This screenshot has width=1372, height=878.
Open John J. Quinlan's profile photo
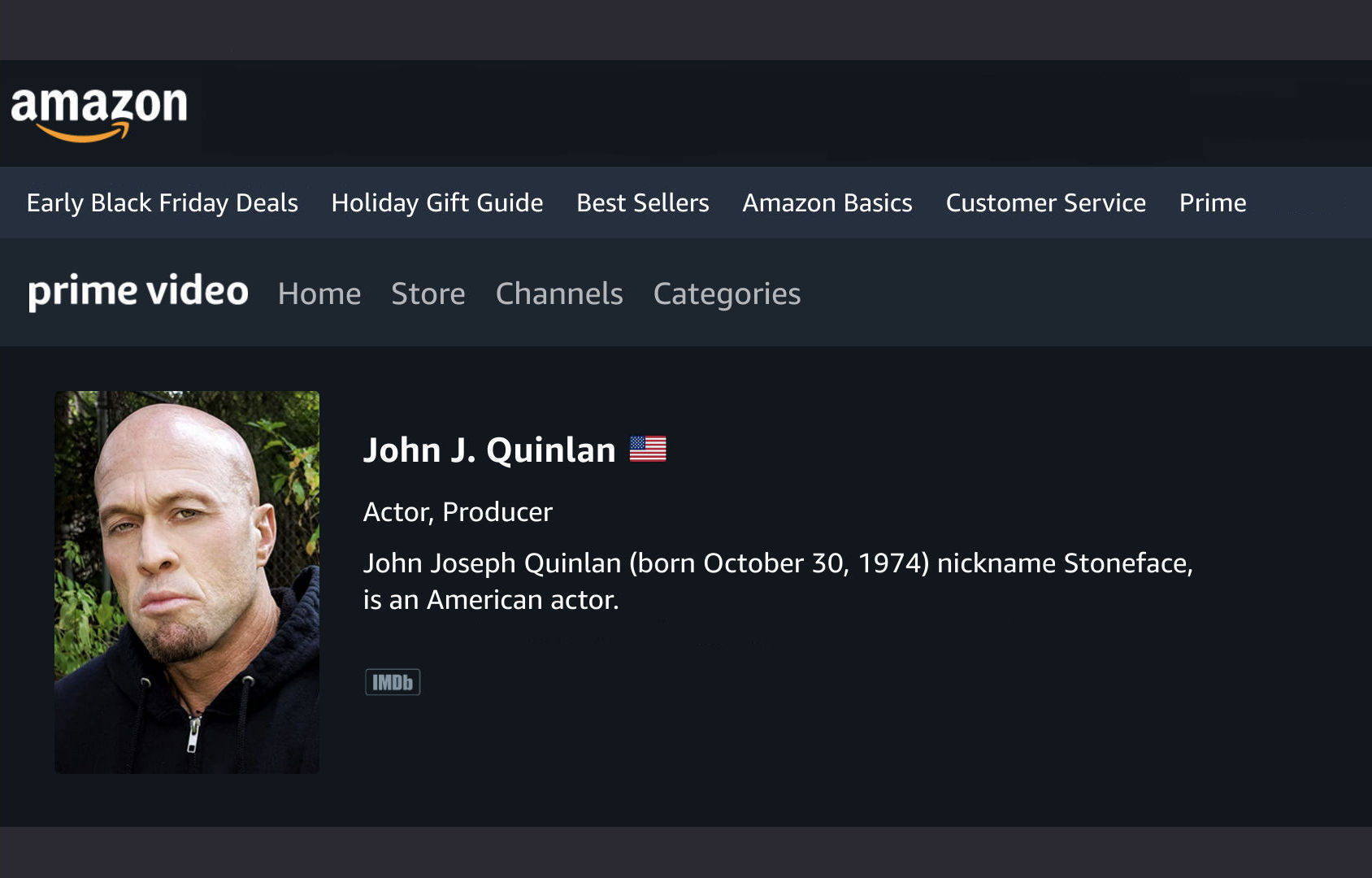(187, 582)
